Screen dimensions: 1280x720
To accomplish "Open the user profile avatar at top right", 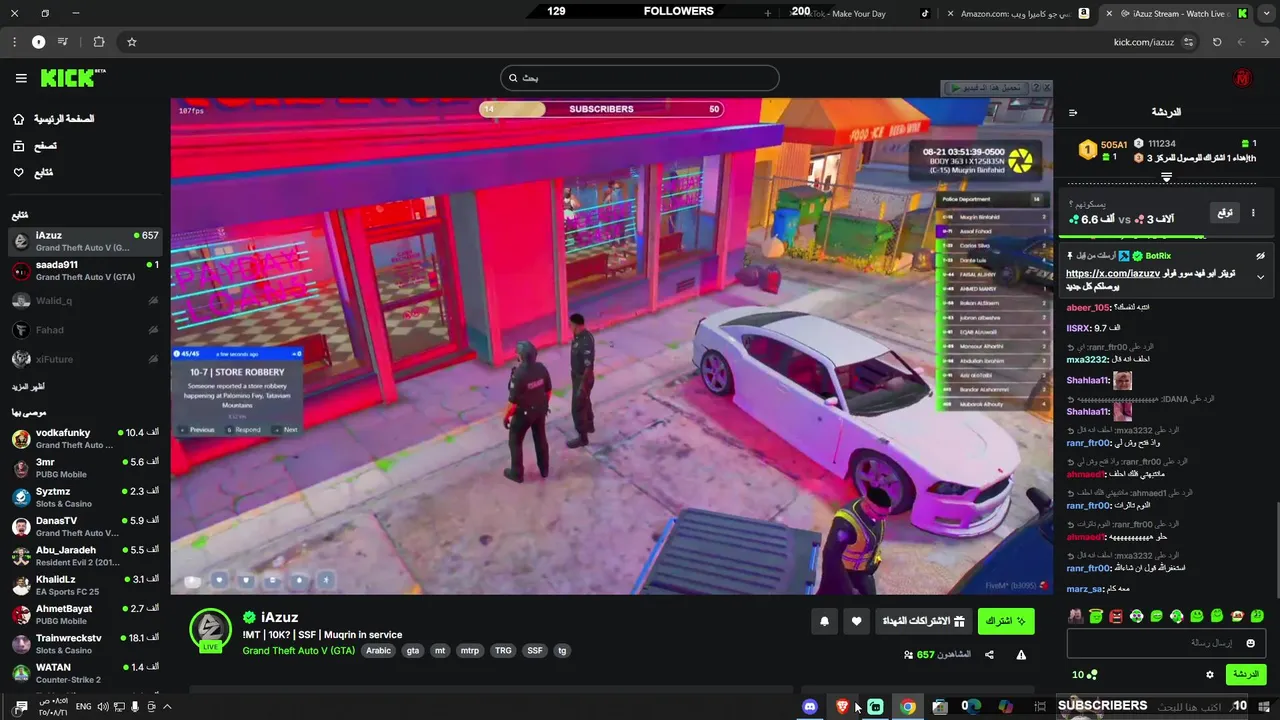I will click(1243, 78).
